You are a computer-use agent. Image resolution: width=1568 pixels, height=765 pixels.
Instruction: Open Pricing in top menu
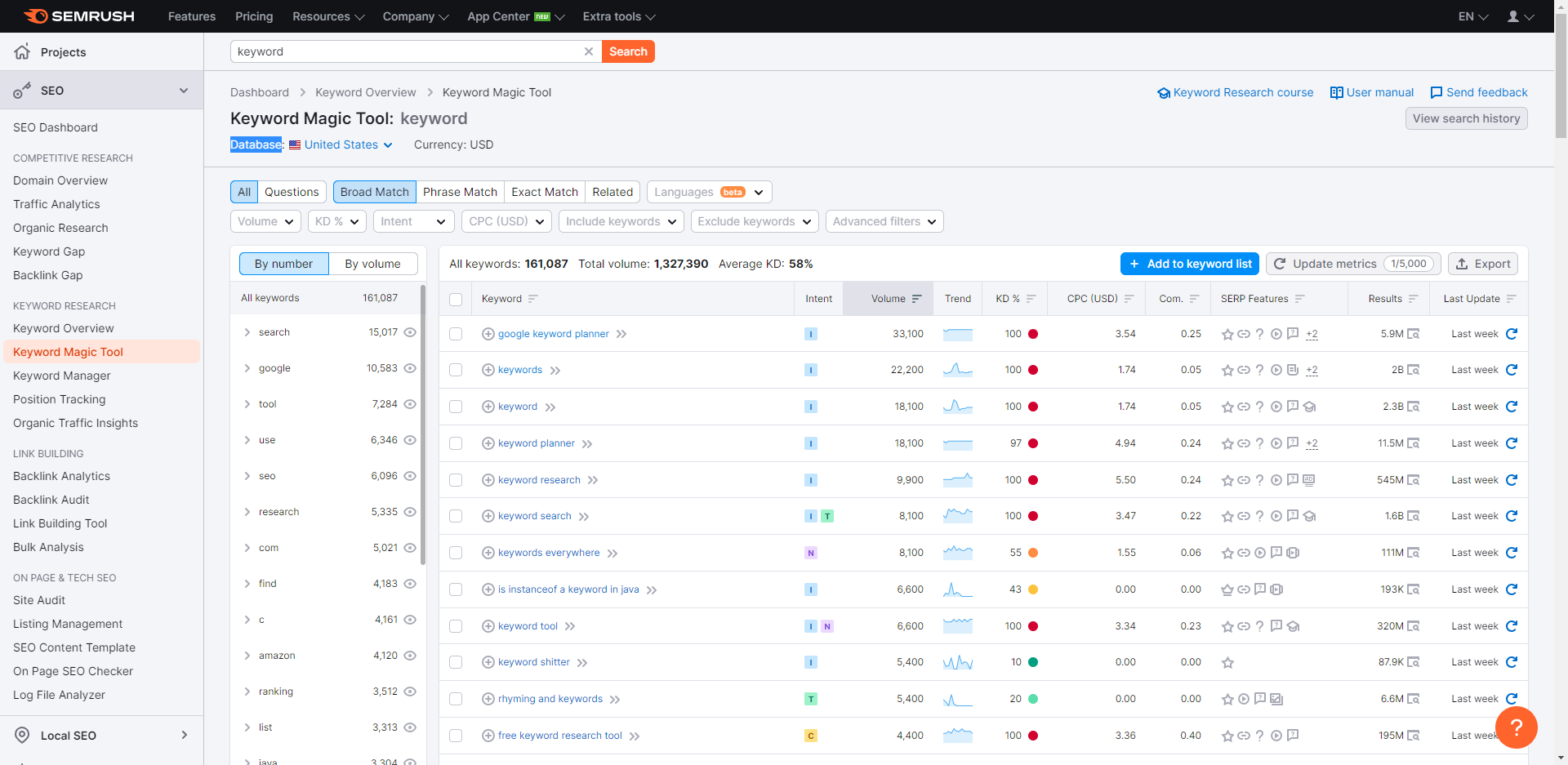click(x=254, y=16)
